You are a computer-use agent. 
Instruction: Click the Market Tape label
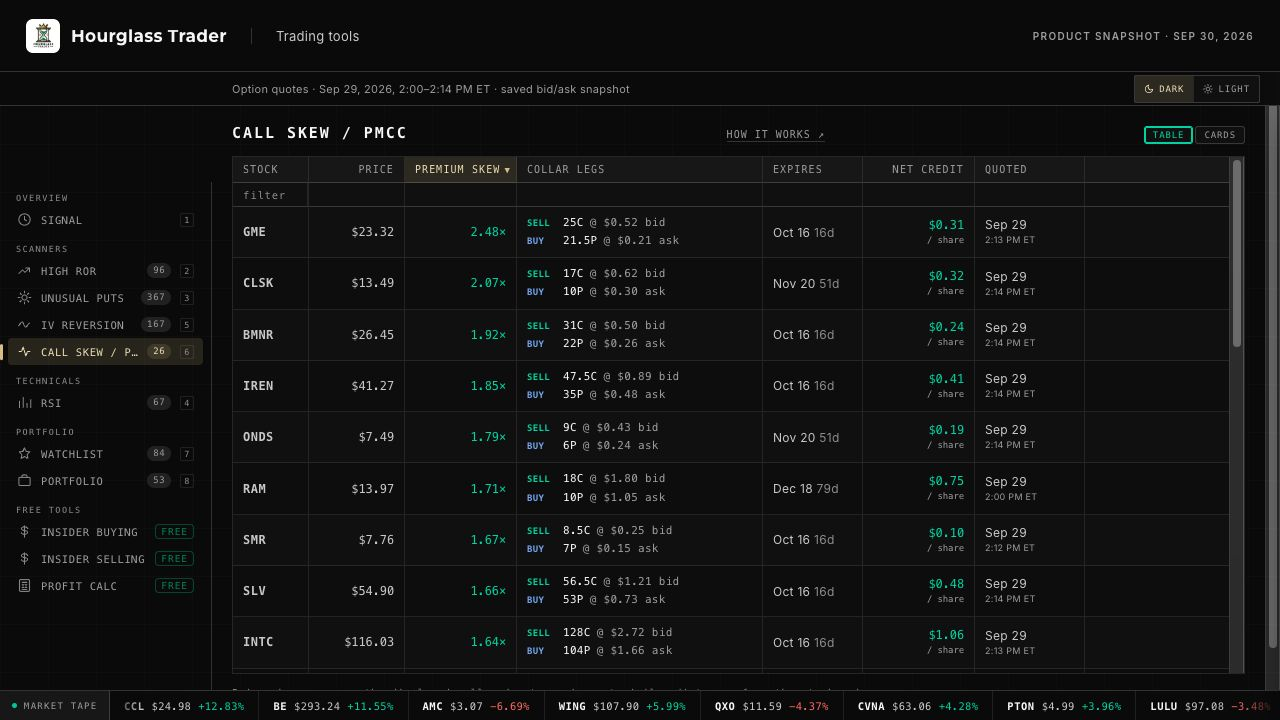point(54,706)
